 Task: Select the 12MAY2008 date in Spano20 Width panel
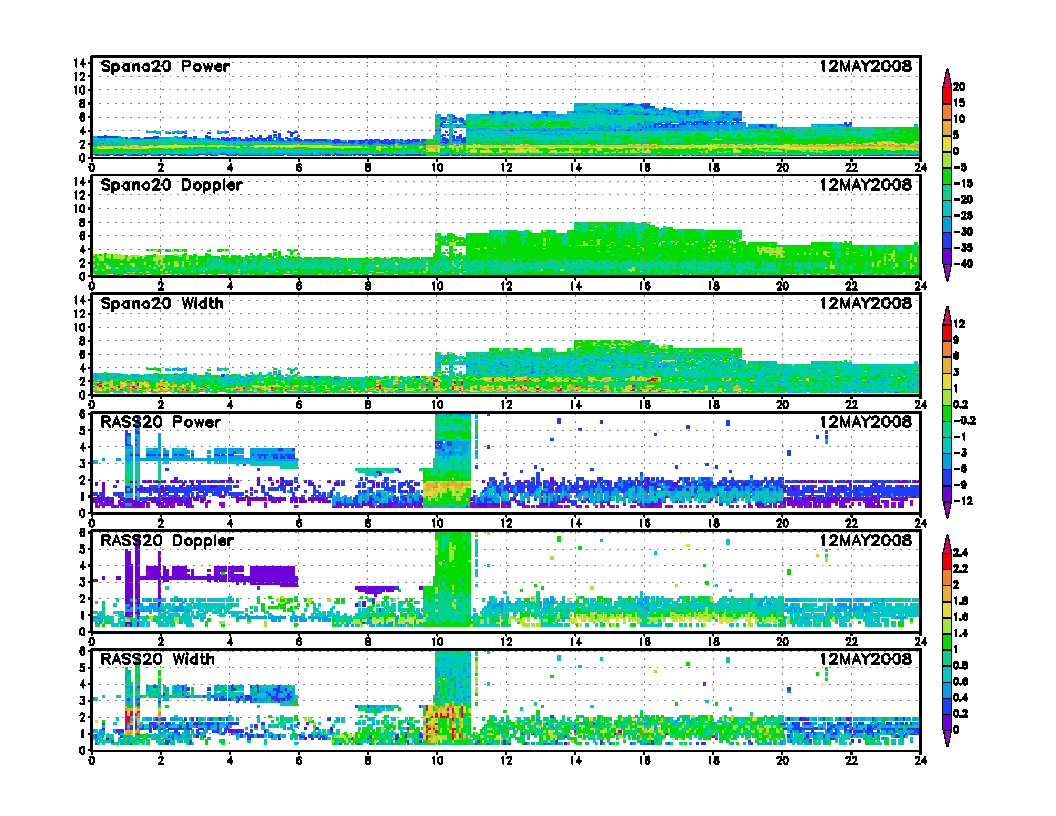click(865, 303)
